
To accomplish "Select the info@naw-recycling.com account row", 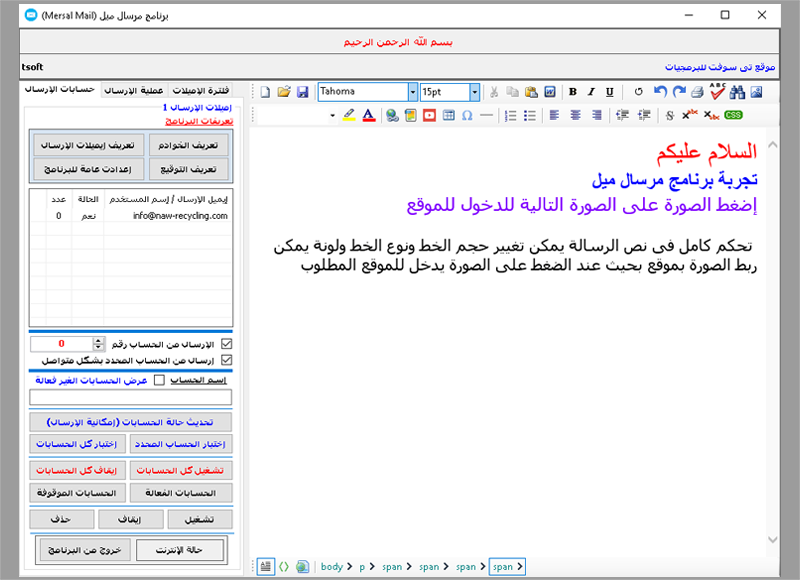I will [131, 216].
